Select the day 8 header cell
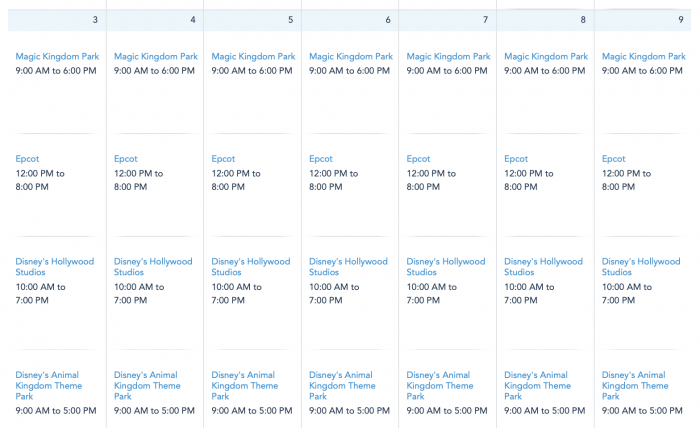The height and width of the screenshot is (428, 700). pyautogui.click(x=545, y=19)
